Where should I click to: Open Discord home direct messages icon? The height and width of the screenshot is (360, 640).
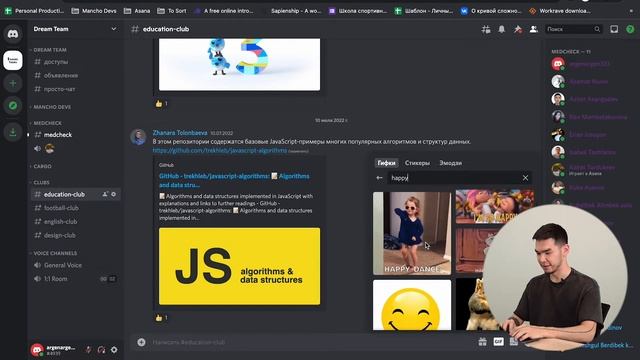(13, 34)
